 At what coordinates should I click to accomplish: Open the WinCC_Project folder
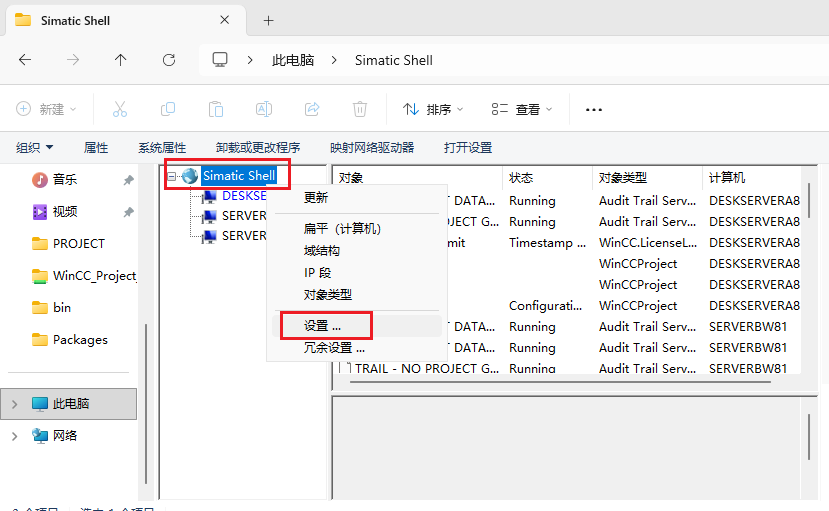click(x=84, y=276)
